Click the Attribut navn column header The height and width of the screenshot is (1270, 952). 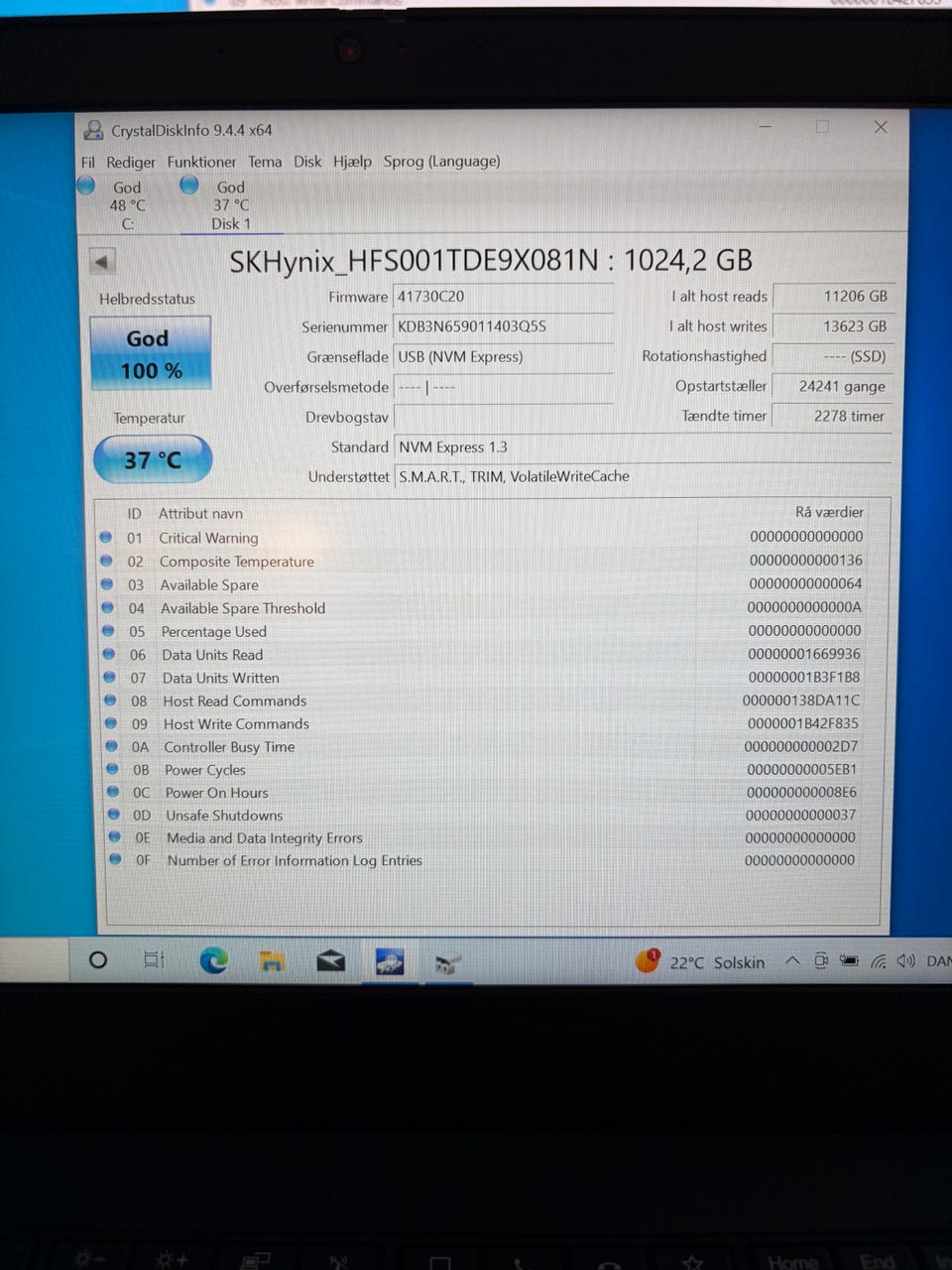200,513
